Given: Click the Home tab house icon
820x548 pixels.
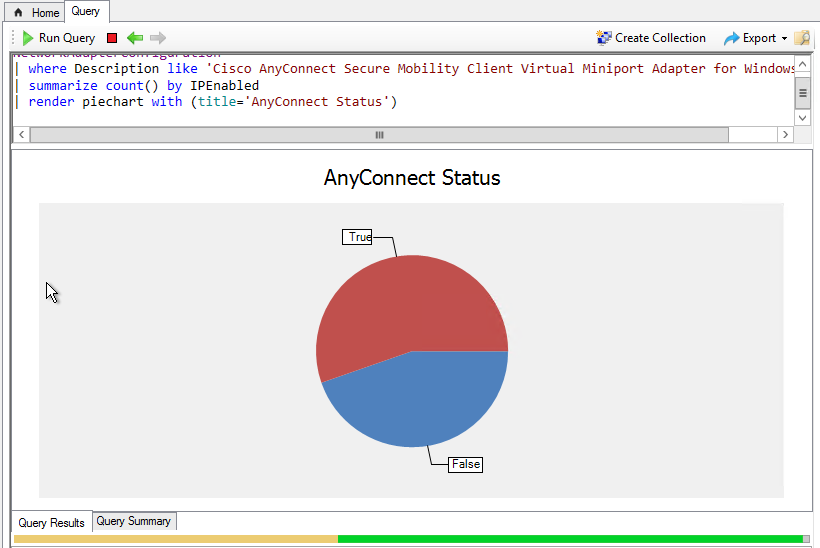Looking at the screenshot, I should [x=18, y=13].
